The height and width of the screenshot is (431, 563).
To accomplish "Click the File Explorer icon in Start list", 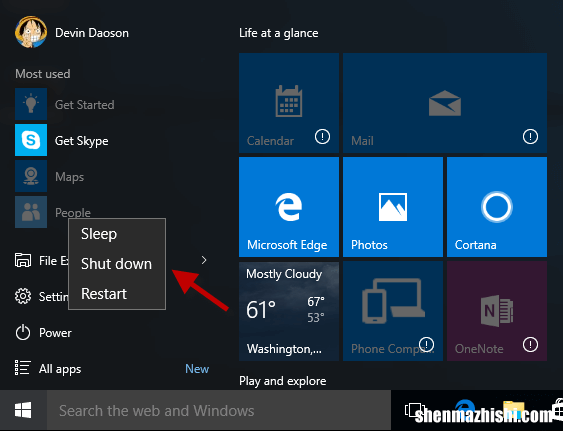I will (23, 260).
